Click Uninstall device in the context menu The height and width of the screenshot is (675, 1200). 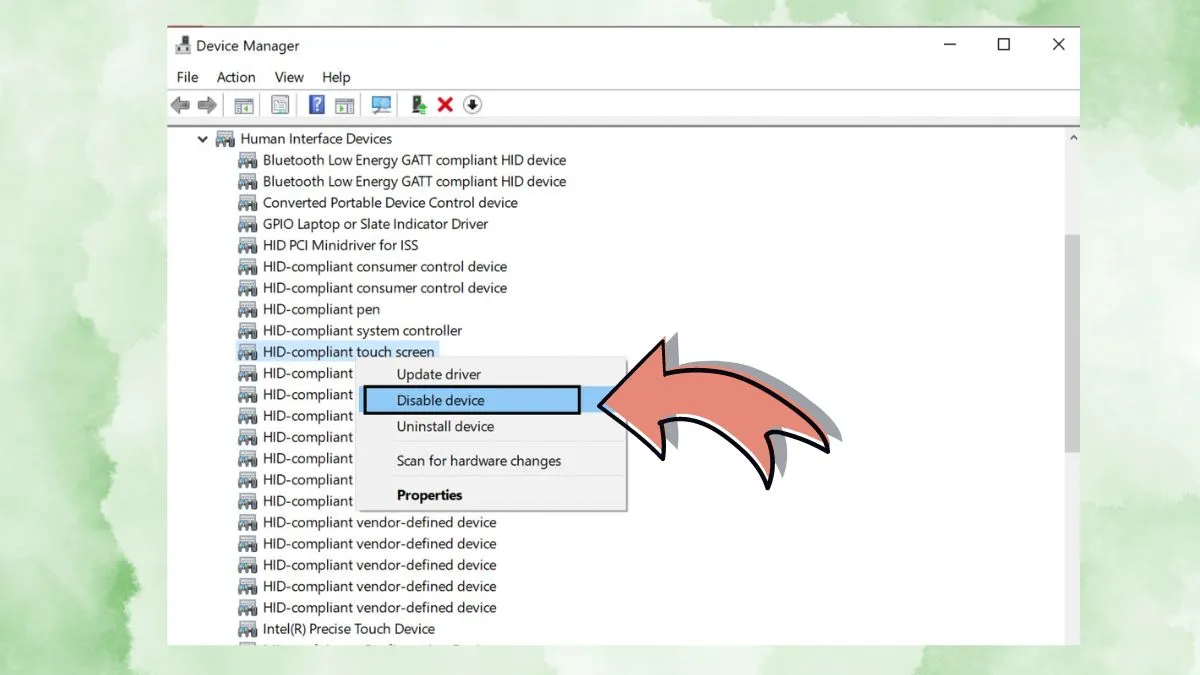click(x=445, y=426)
